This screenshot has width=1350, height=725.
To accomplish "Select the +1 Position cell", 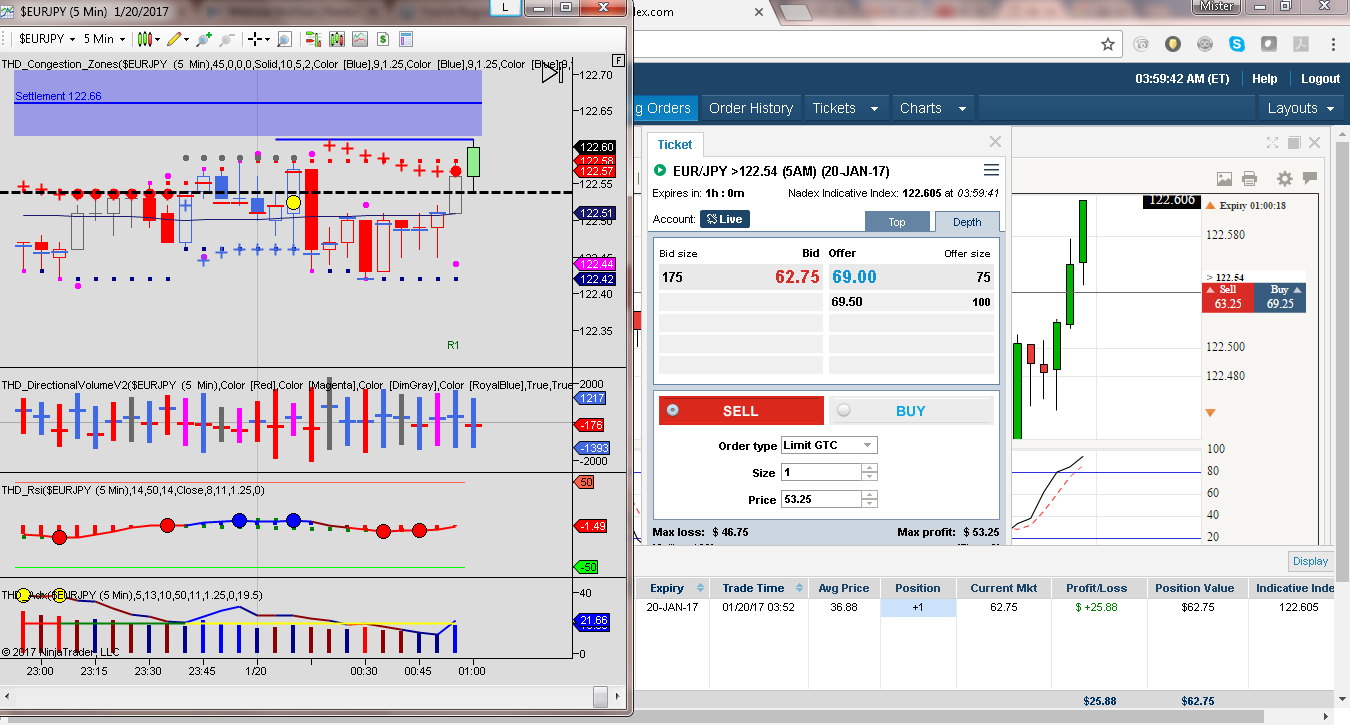I will click(x=918, y=607).
